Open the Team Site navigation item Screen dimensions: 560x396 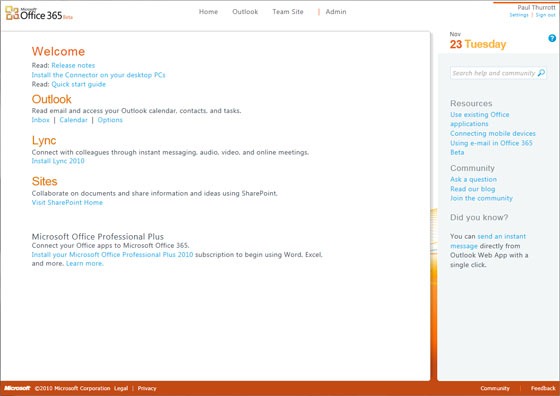(x=288, y=12)
